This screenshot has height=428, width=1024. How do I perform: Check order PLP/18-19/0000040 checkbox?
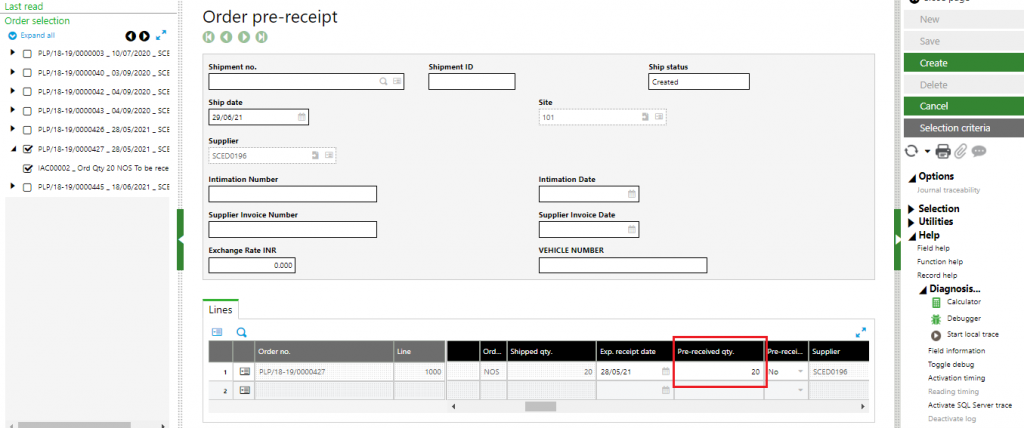click(x=27, y=73)
